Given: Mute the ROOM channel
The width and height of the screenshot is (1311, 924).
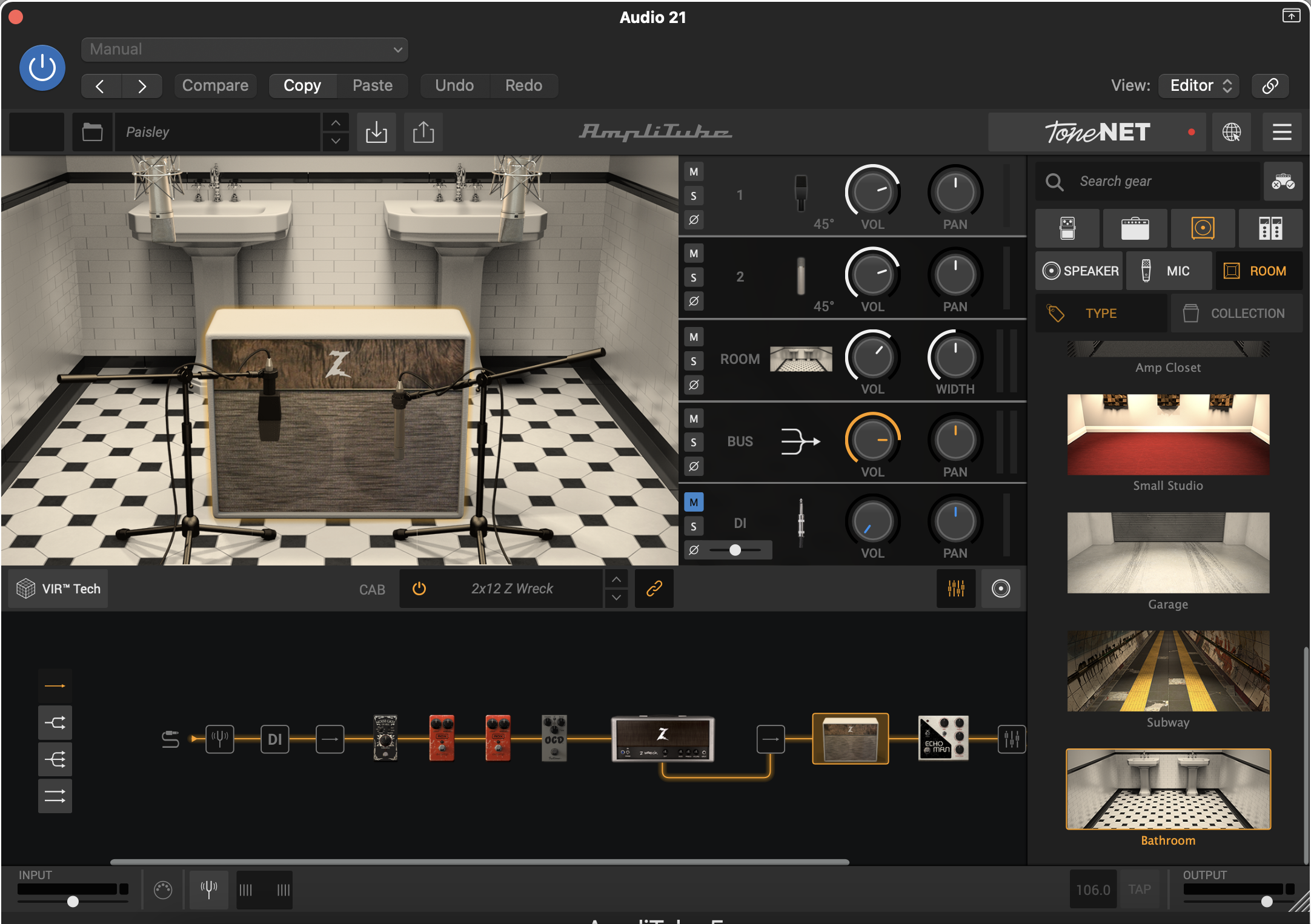Looking at the screenshot, I should coord(694,337).
